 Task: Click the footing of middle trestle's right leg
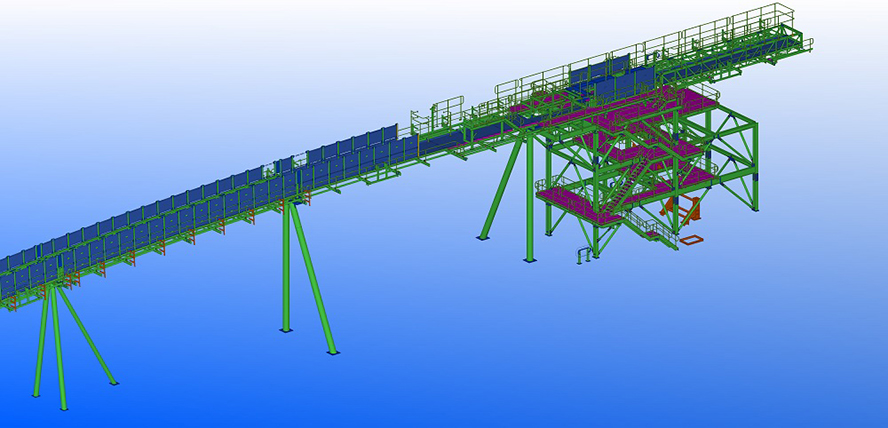click(x=332, y=351)
